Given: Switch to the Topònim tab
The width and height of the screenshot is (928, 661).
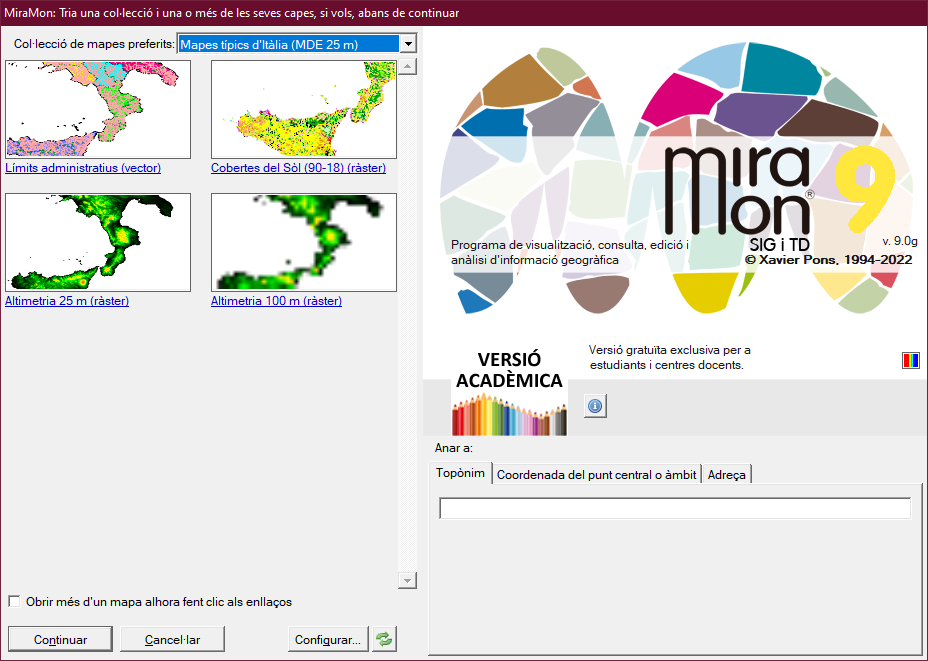Looking at the screenshot, I should (460, 473).
